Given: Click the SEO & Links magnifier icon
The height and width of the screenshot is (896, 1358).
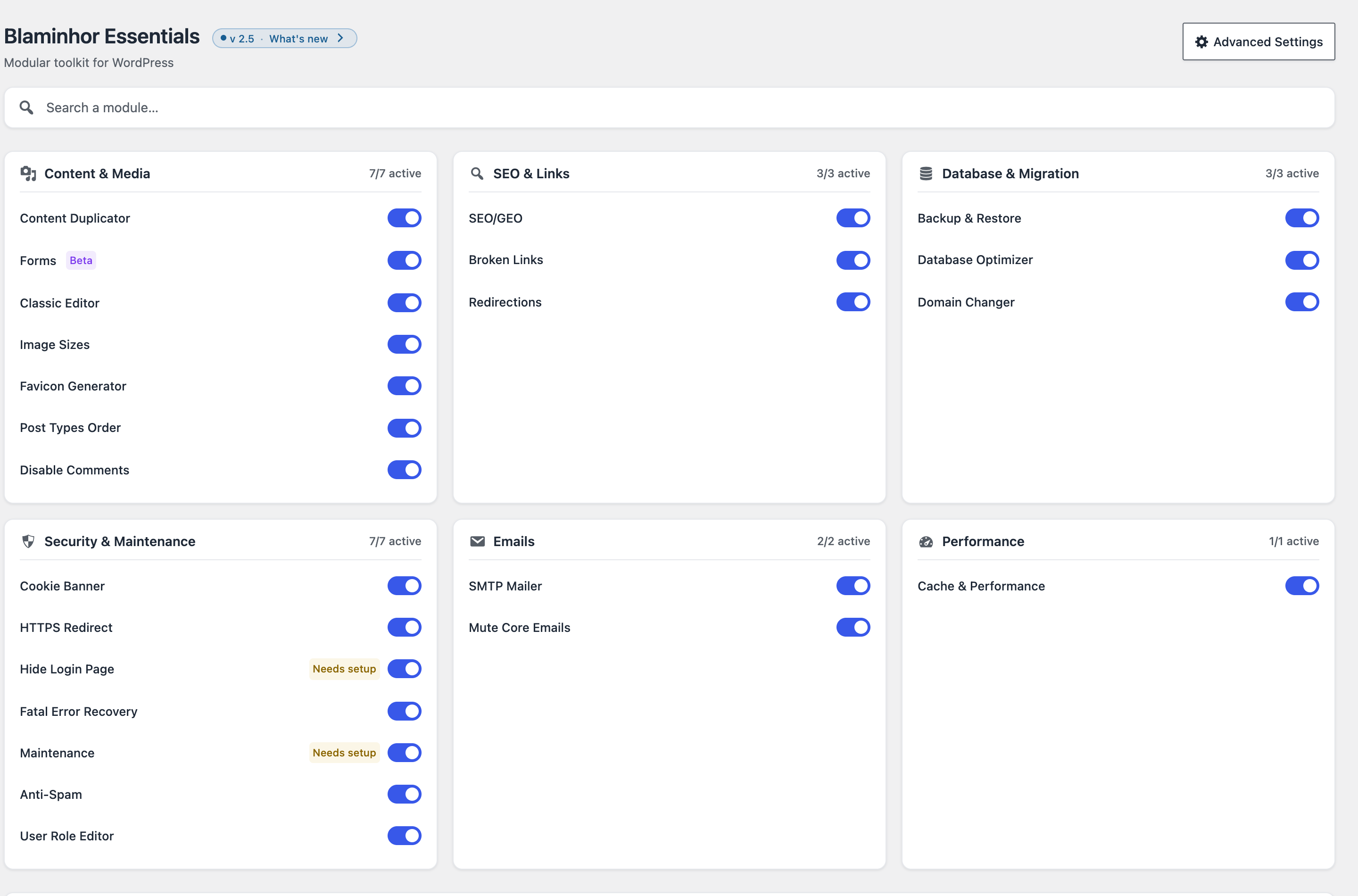Looking at the screenshot, I should pyautogui.click(x=477, y=173).
